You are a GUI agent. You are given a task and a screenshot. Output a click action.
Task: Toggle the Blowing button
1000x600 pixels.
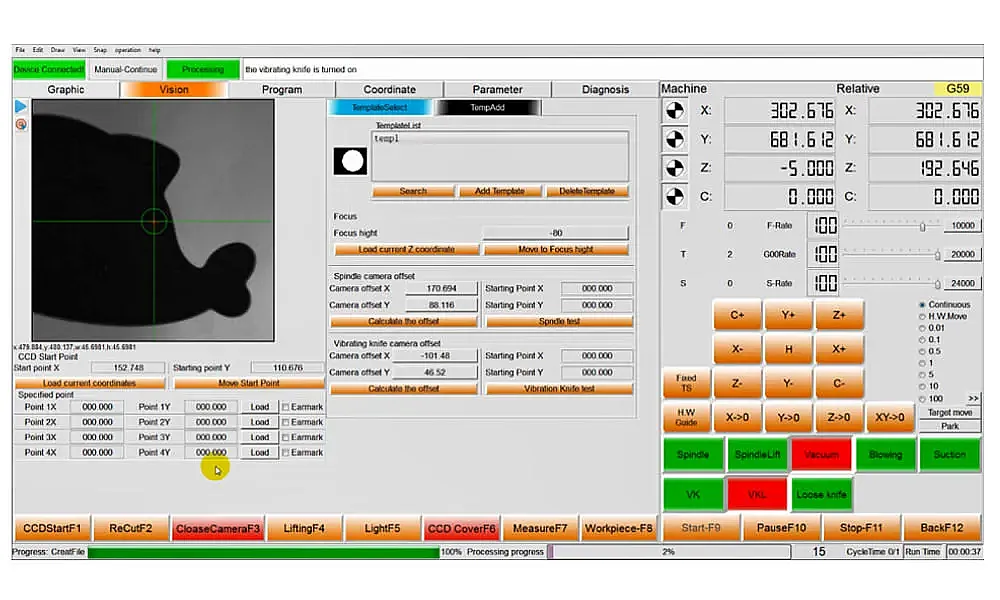885,455
